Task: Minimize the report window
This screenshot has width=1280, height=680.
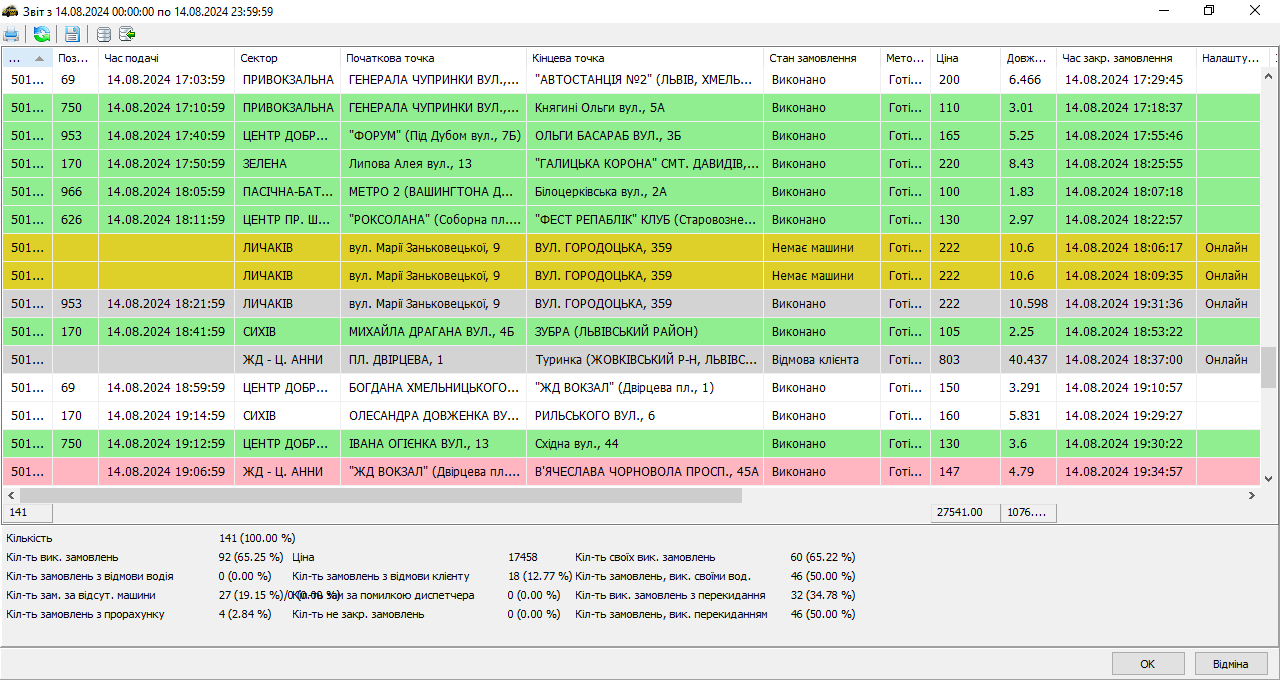Action: 1164,11
